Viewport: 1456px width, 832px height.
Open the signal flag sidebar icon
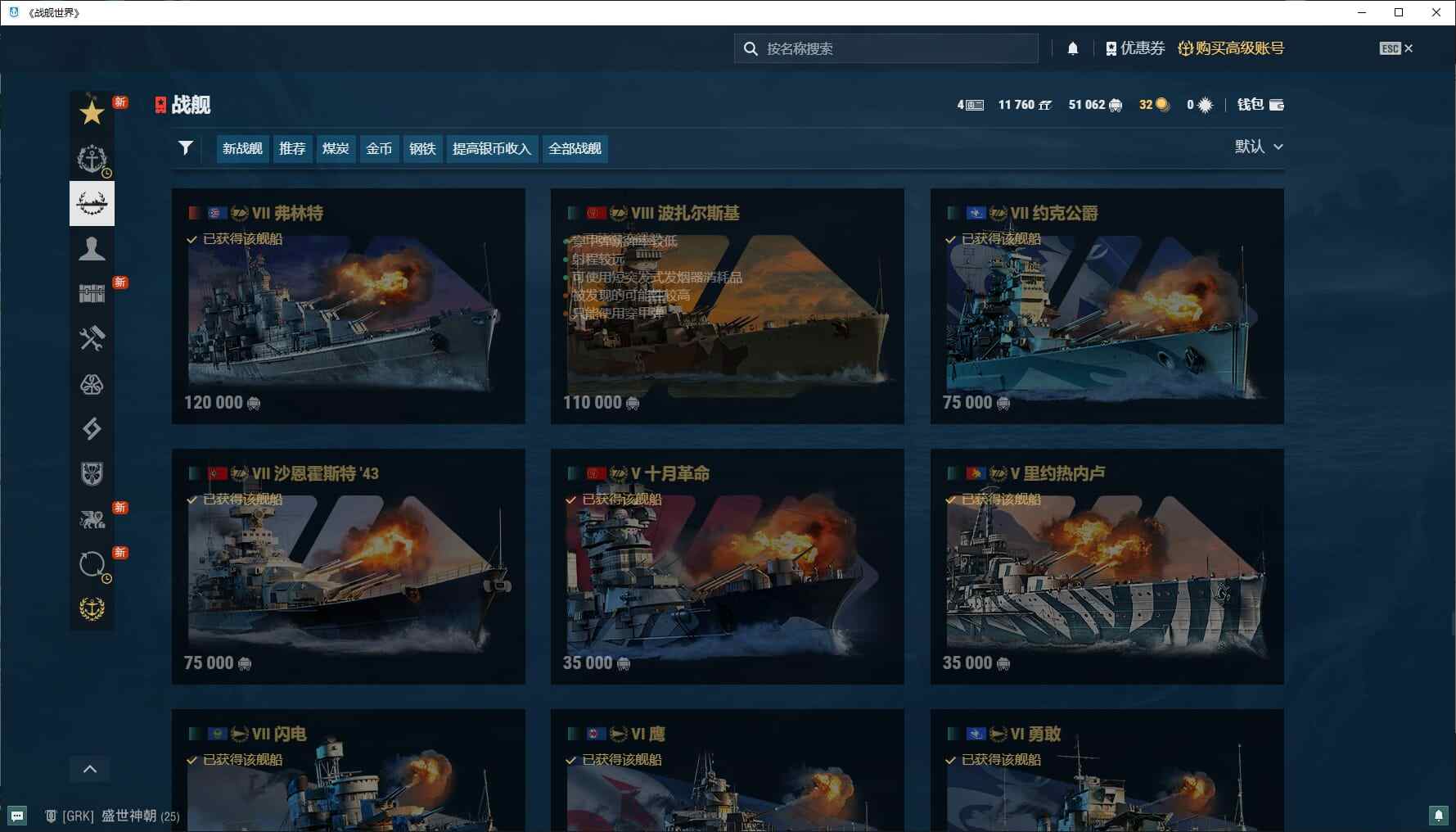[92, 428]
